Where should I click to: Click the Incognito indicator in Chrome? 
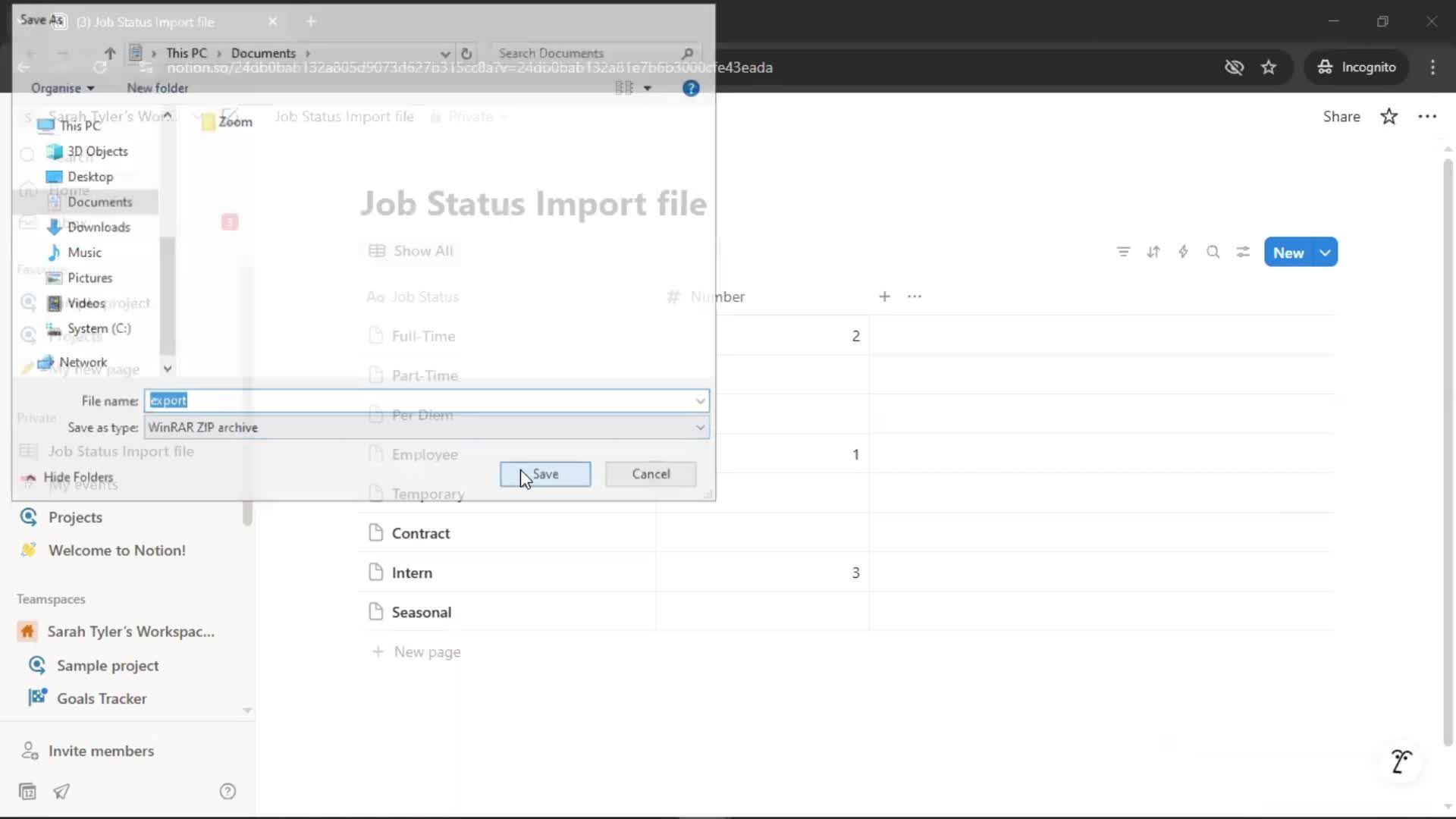pyautogui.click(x=1357, y=67)
